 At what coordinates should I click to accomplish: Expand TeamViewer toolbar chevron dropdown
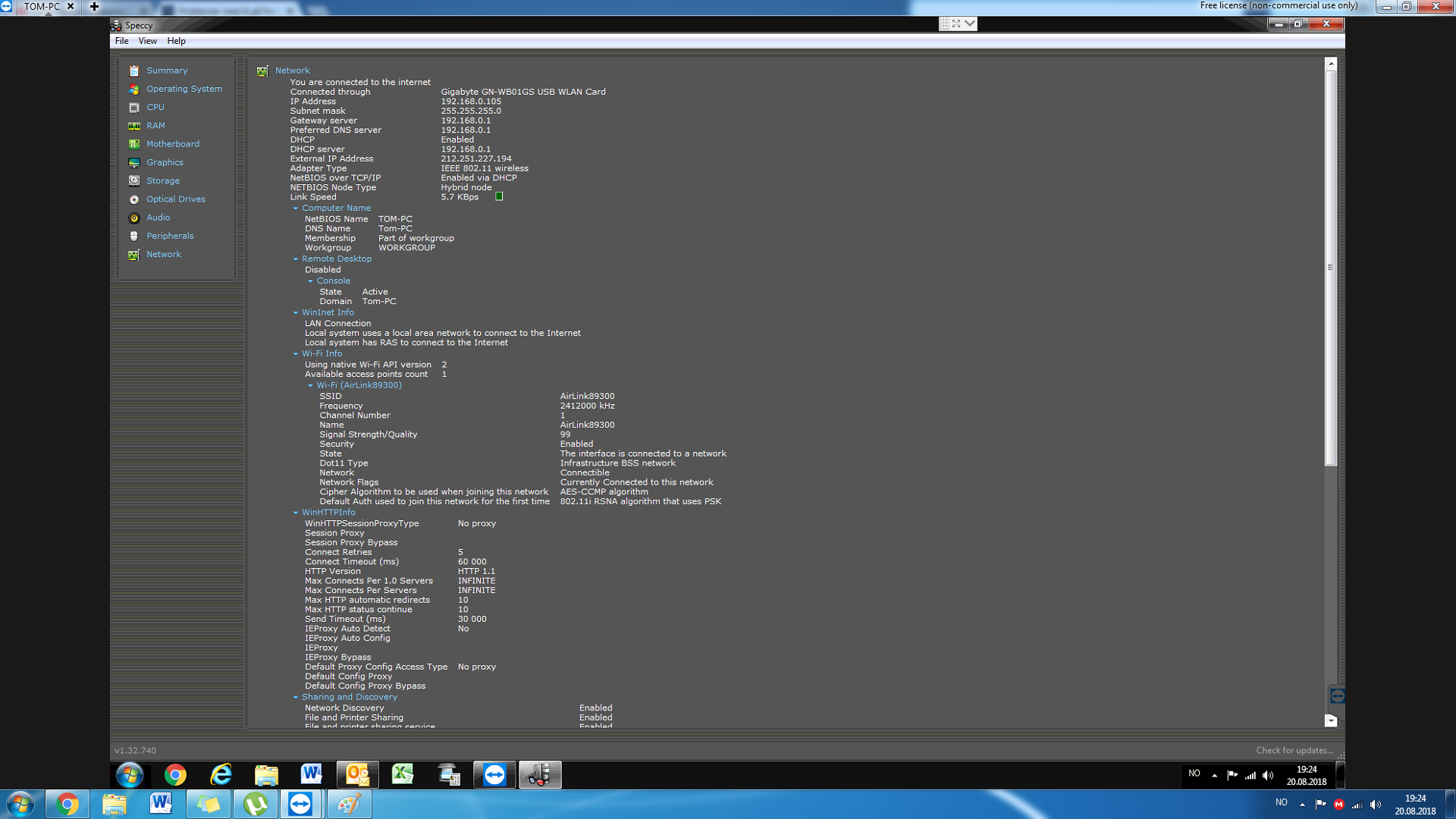[x=970, y=24]
